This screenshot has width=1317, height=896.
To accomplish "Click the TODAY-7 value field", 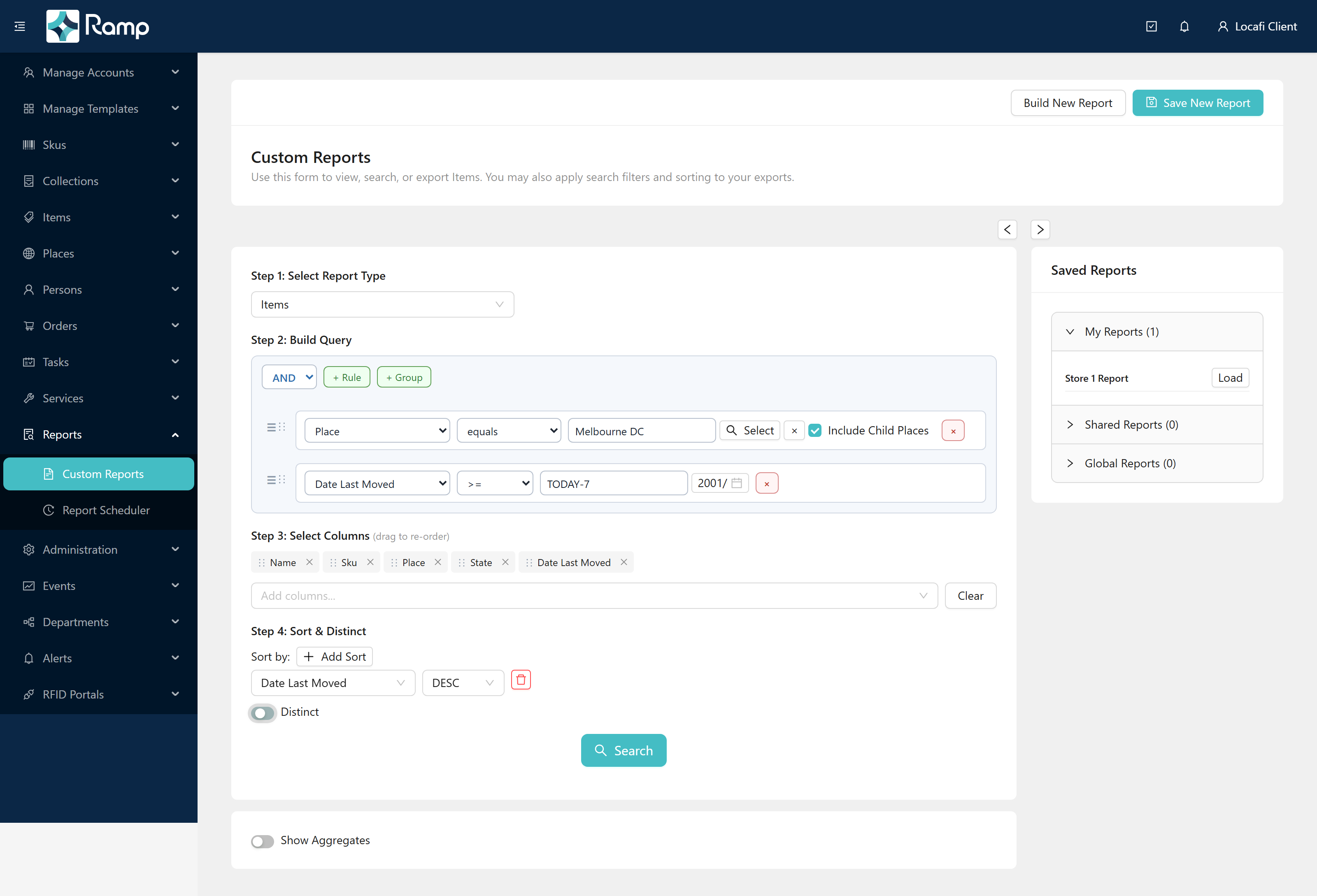I will pos(614,483).
